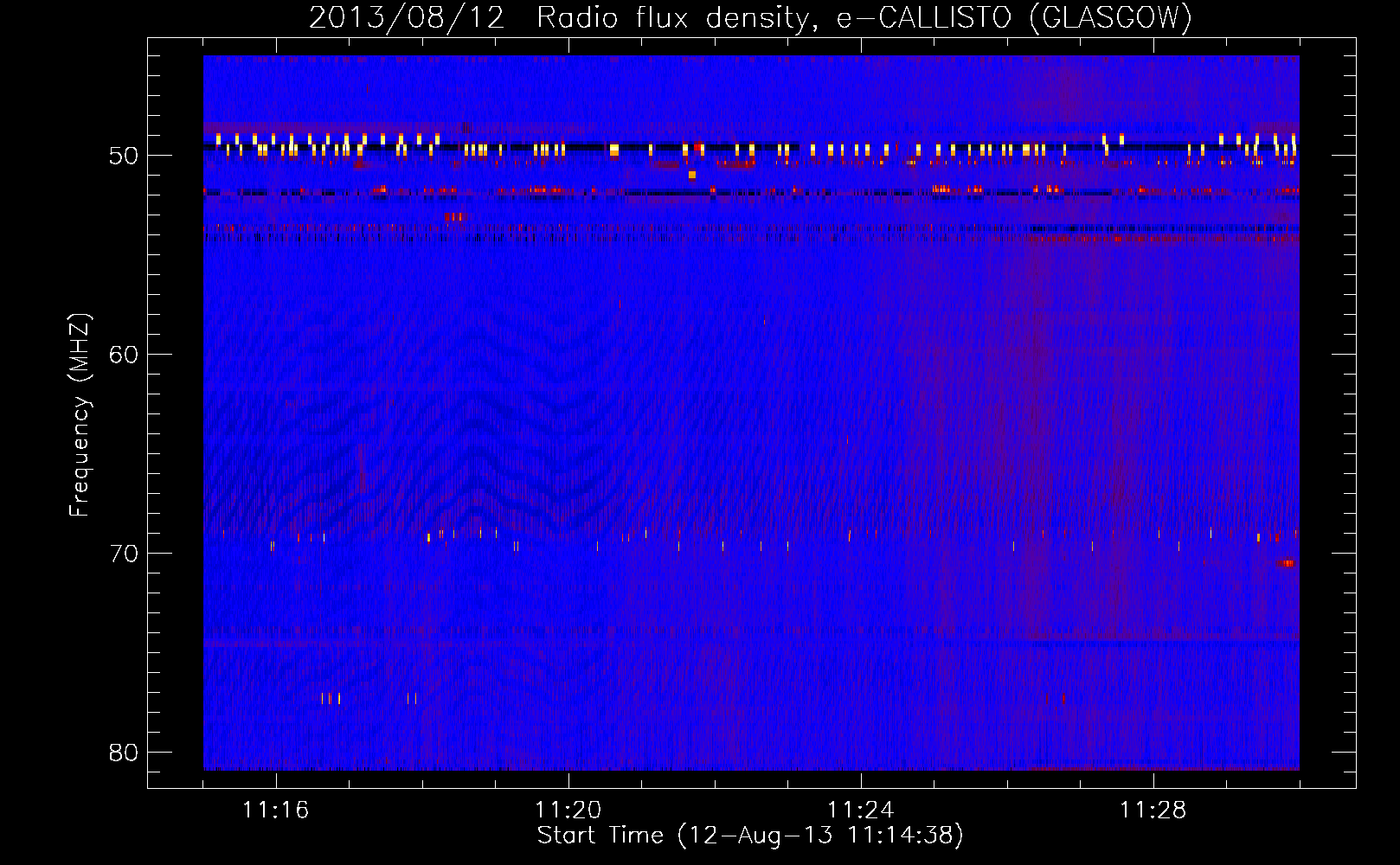Click the 11:16 time tick label

(x=276, y=811)
